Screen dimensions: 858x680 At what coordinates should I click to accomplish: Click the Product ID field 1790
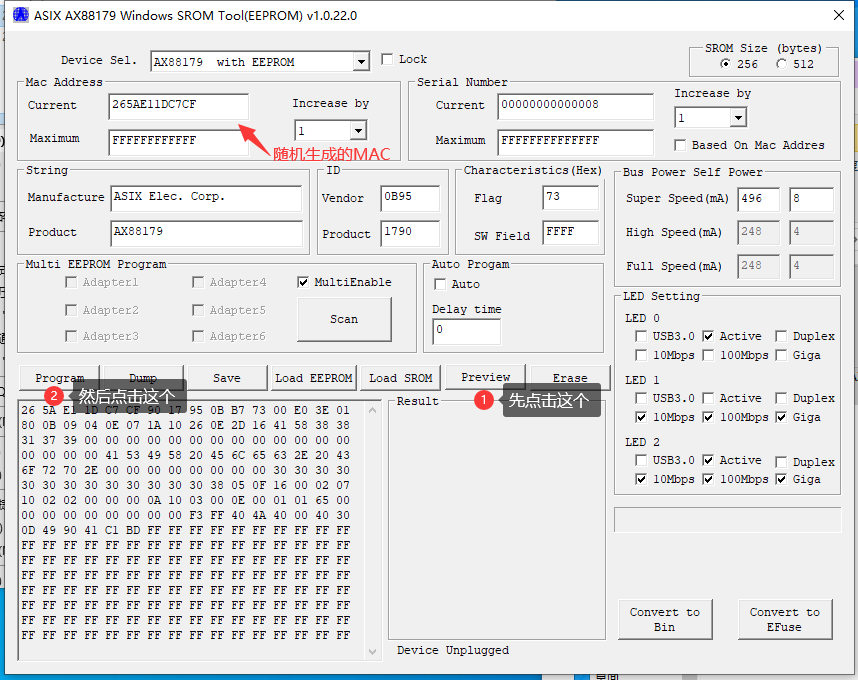click(410, 233)
